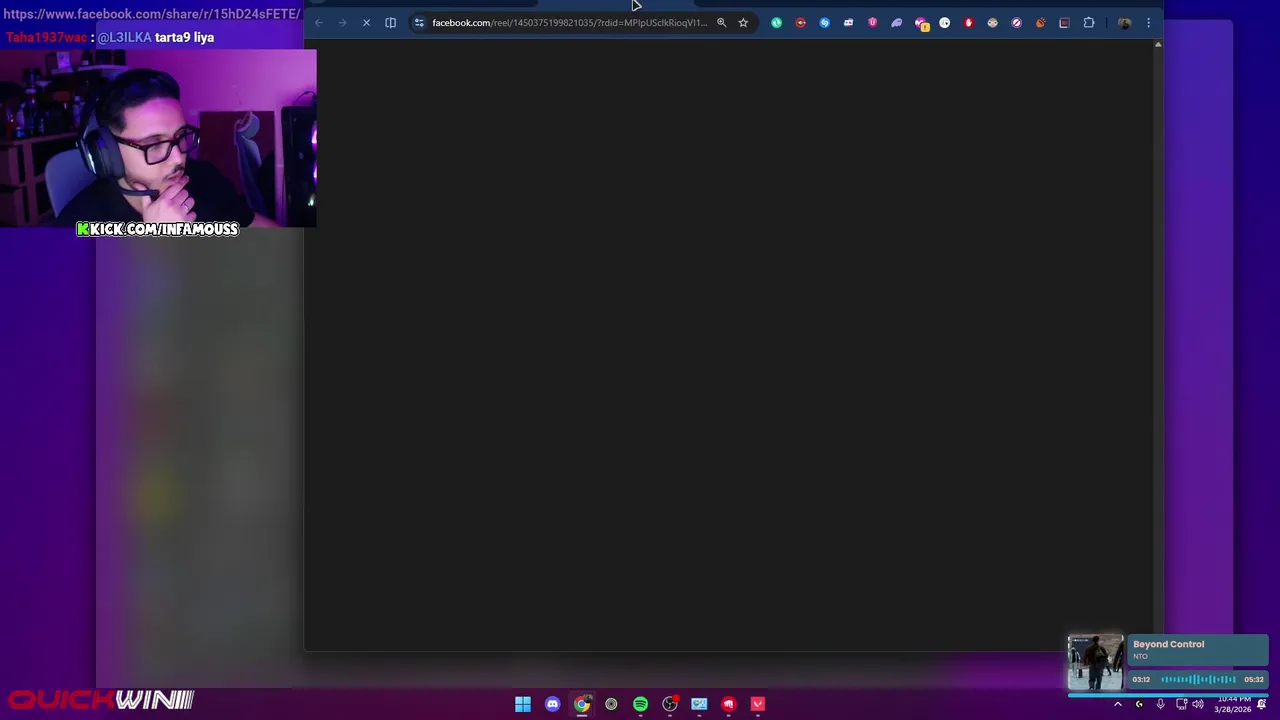Click the streamer webcam feed
The image size is (1280, 720).
158,138
